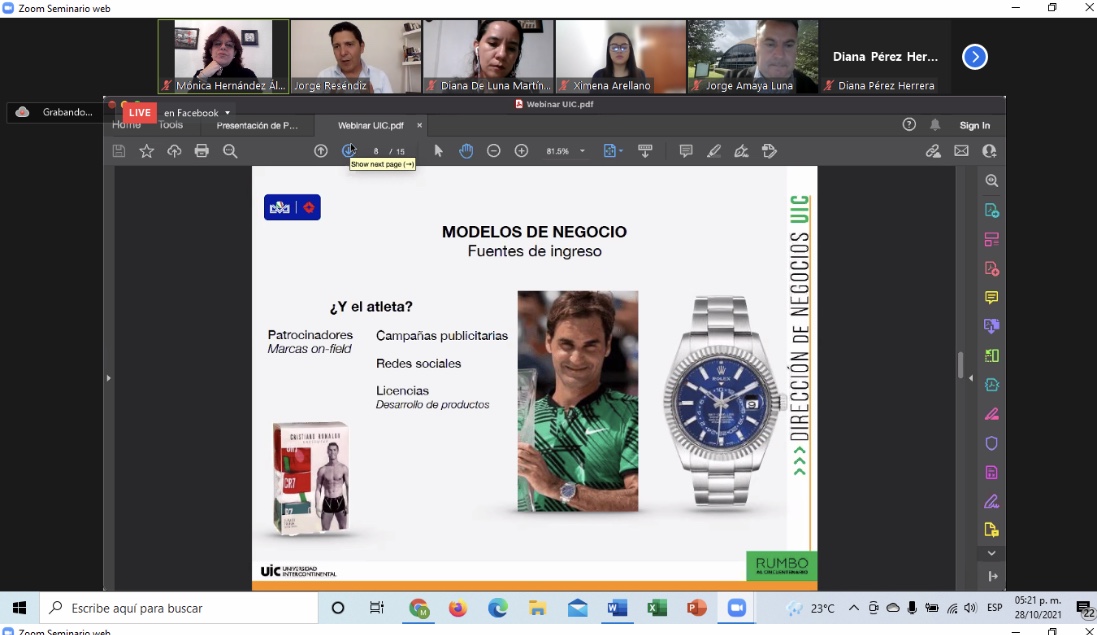Close the Webinar UIC.pdf tab
This screenshot has width=1097, height=635.
[420, 125]
